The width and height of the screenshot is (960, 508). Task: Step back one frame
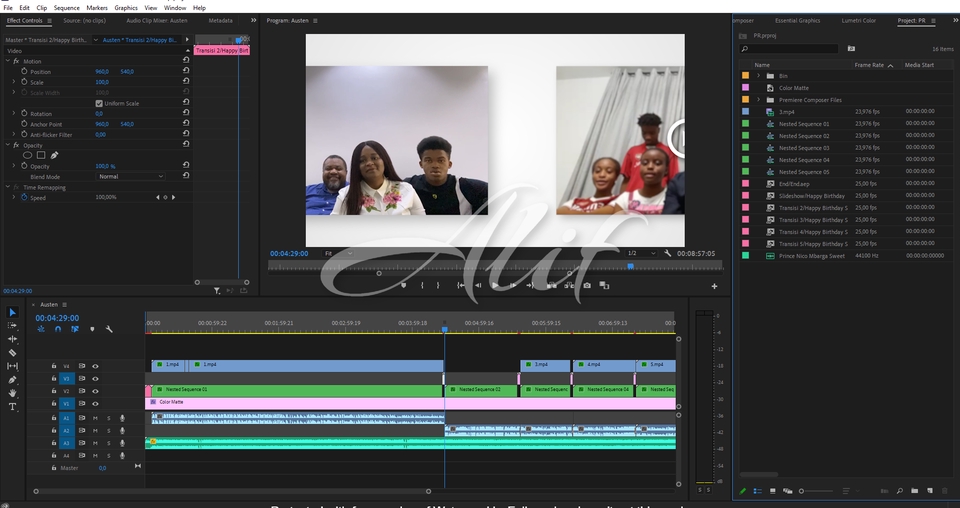click(x=478, y=285)
